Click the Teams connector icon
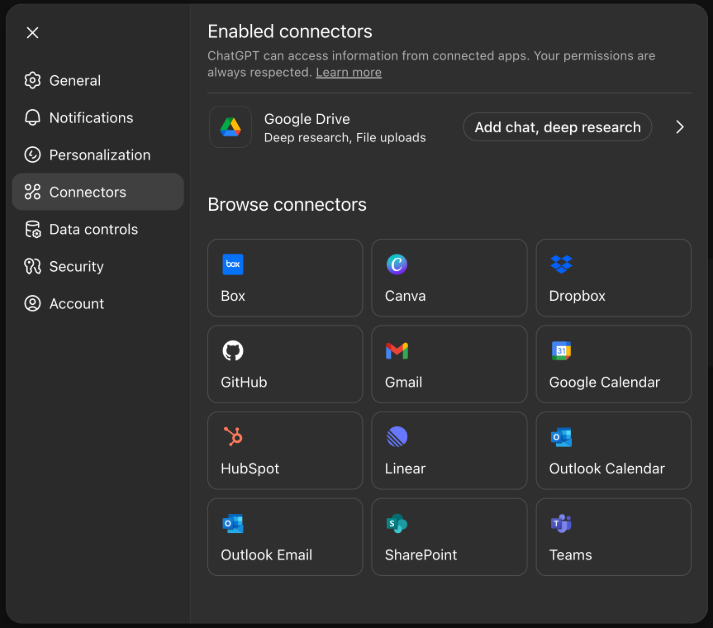 (x=561, y=524)
